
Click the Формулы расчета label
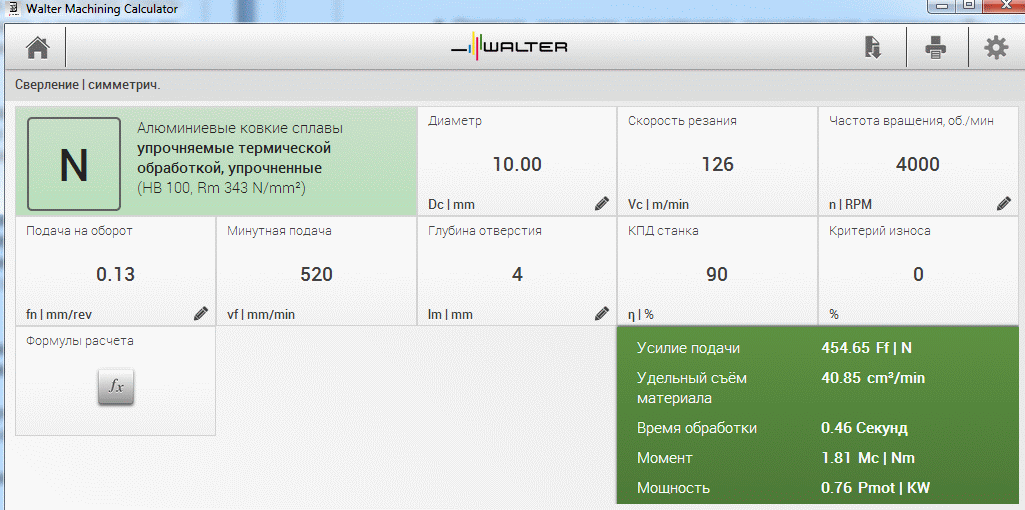tap(80, 341)
